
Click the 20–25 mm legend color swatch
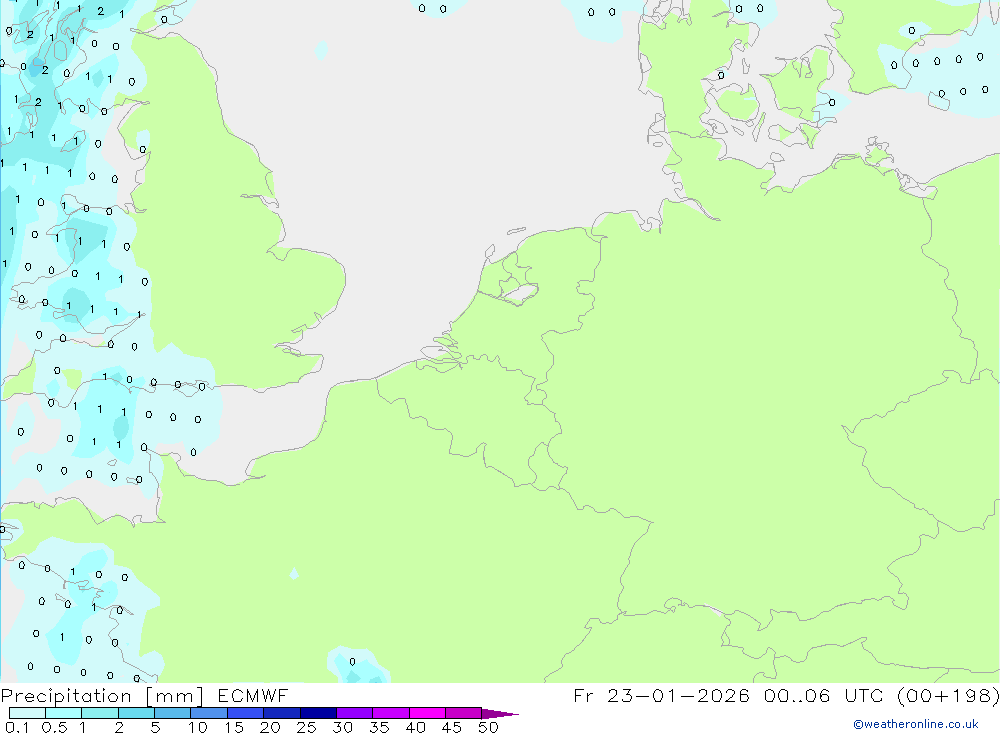click(282, 713)
